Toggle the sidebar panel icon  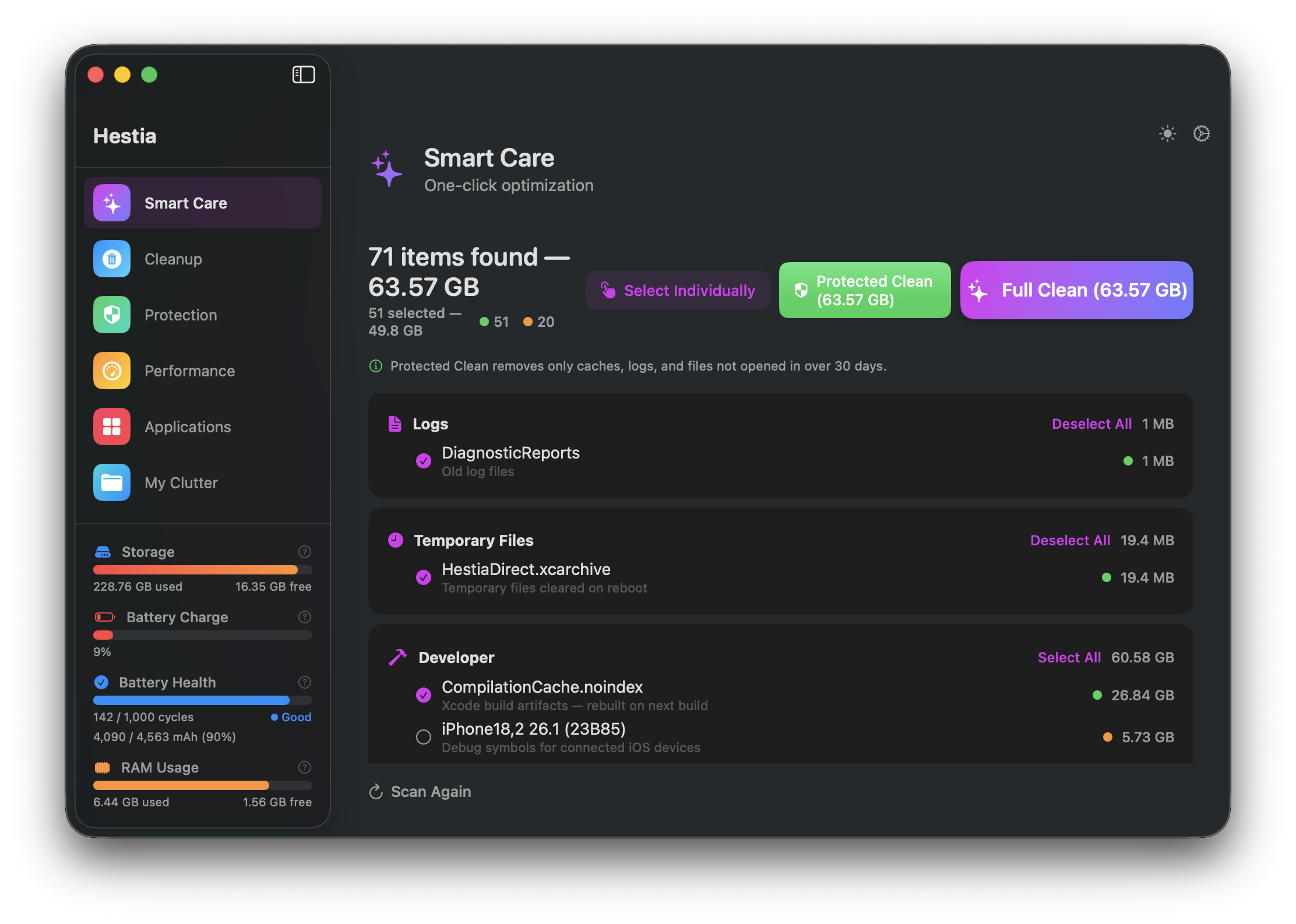click(x=303, y=75)
